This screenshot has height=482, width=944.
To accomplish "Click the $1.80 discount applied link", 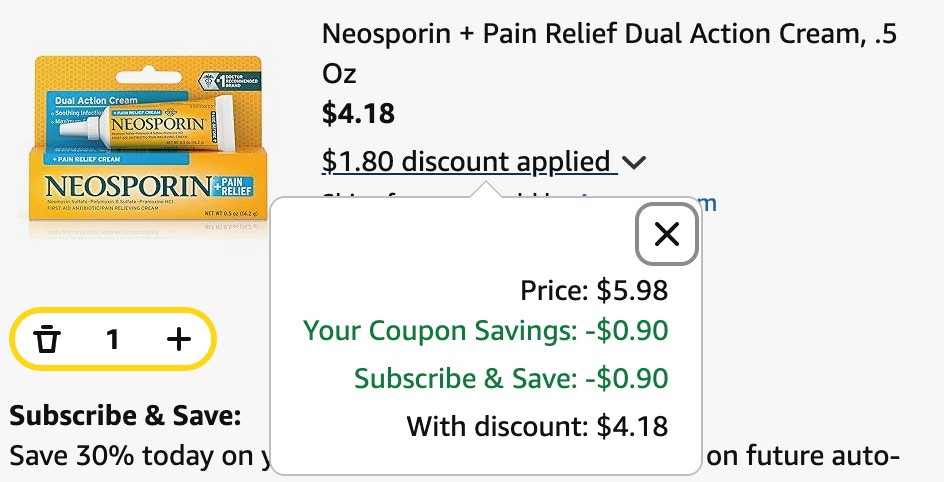I will (x=467, y=161).
